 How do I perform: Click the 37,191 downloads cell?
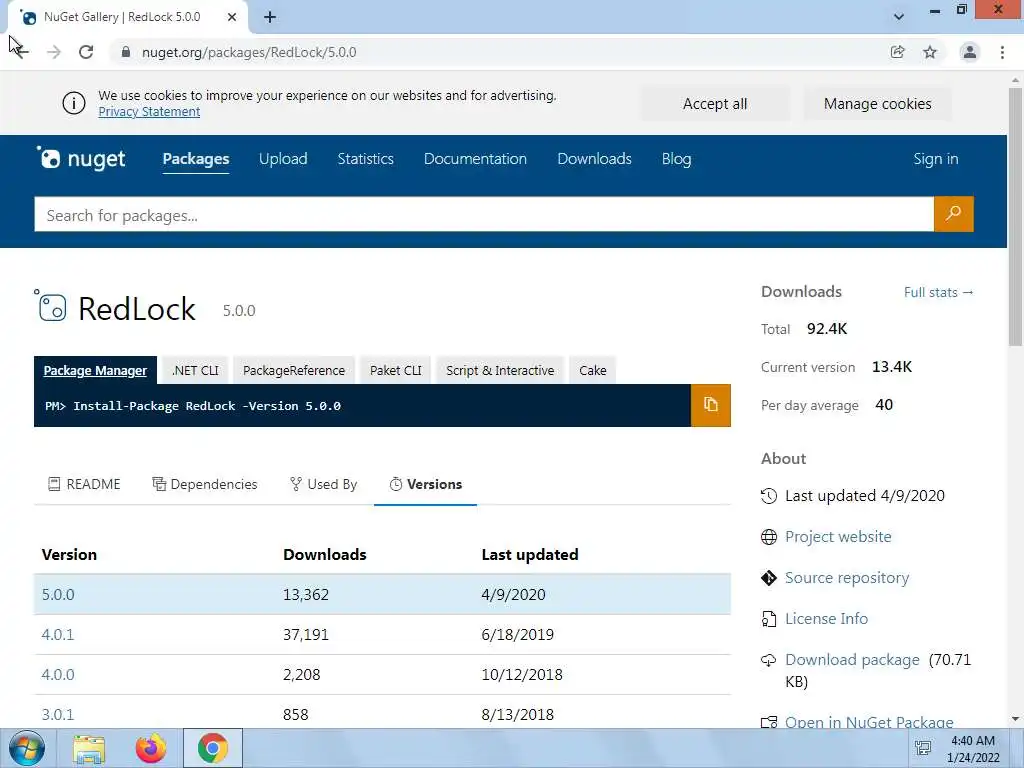[x=306, y=634]
